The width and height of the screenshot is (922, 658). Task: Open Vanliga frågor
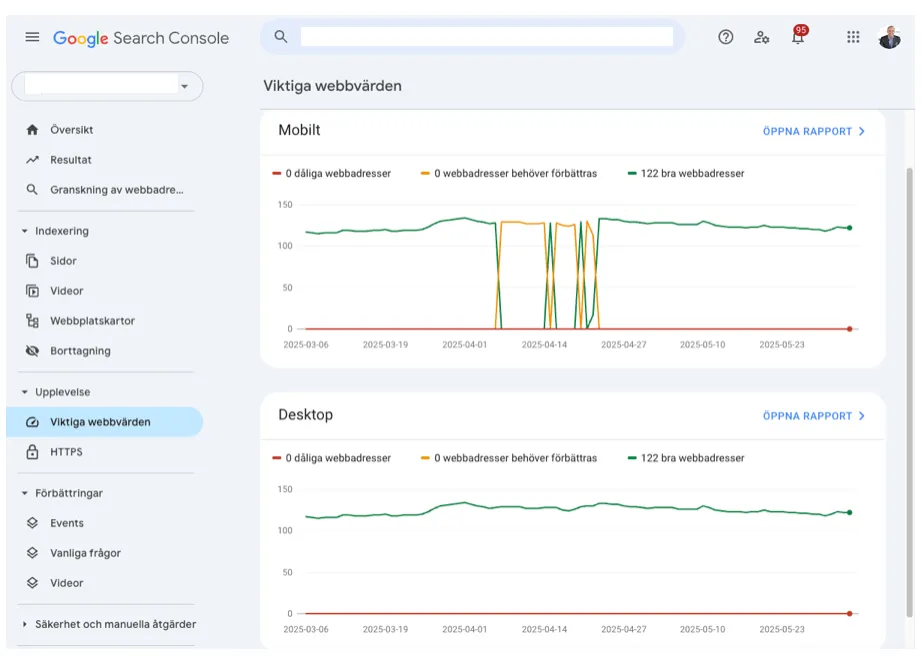tap(85, 553)
